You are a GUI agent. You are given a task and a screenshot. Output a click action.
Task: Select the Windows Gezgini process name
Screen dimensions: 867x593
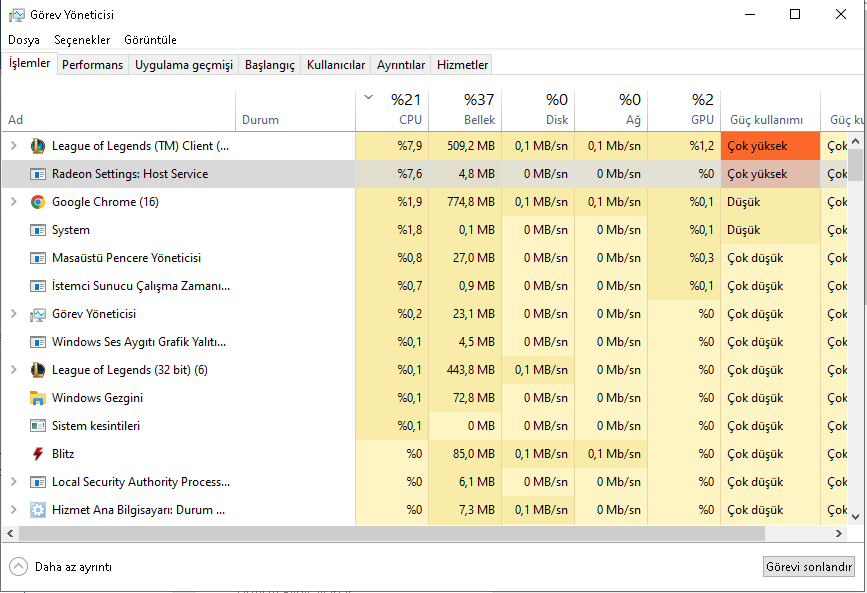pyautogui.click(x=97, y=398)
